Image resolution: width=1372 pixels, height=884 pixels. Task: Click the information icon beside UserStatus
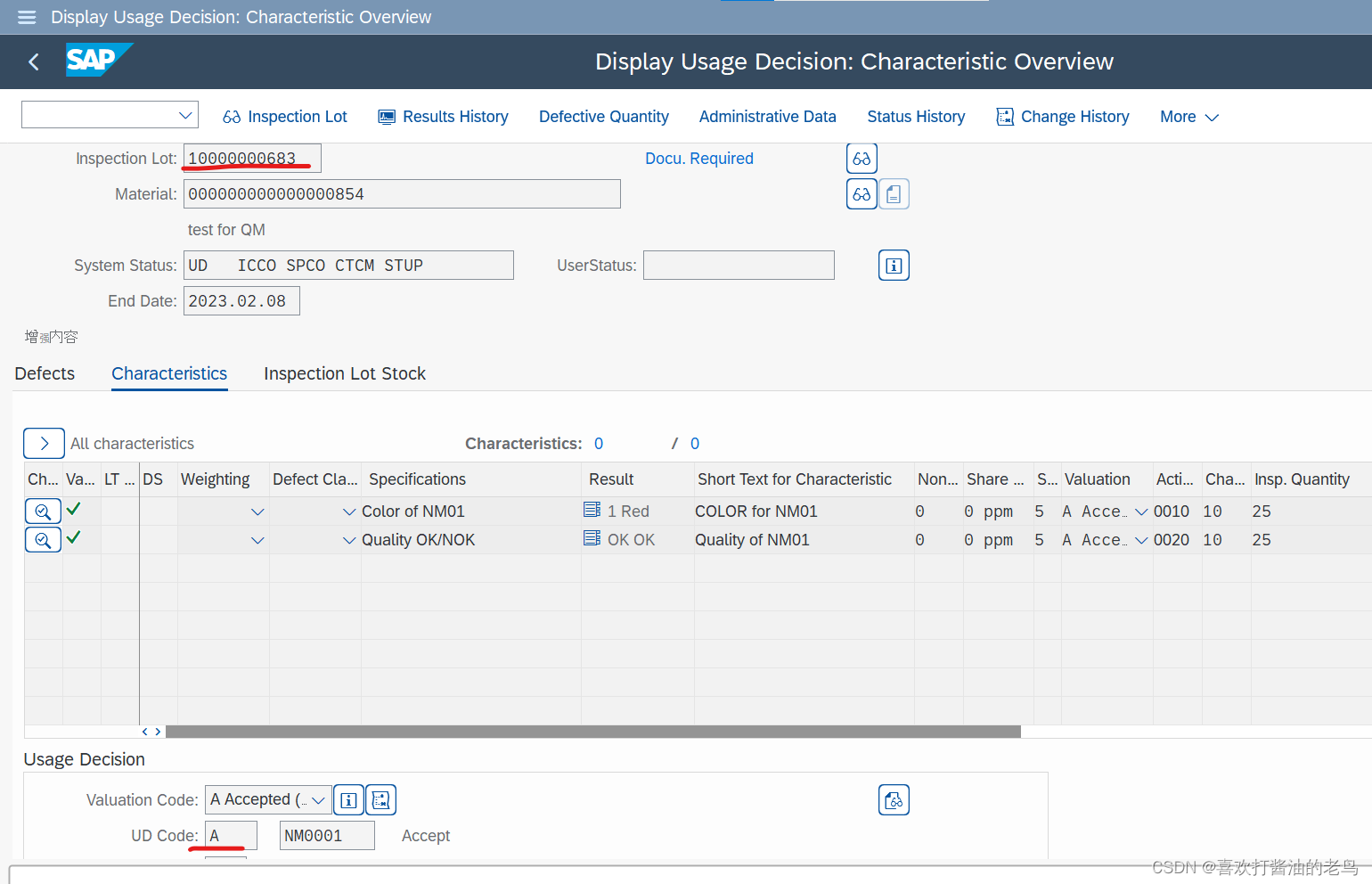coord(894,265)
